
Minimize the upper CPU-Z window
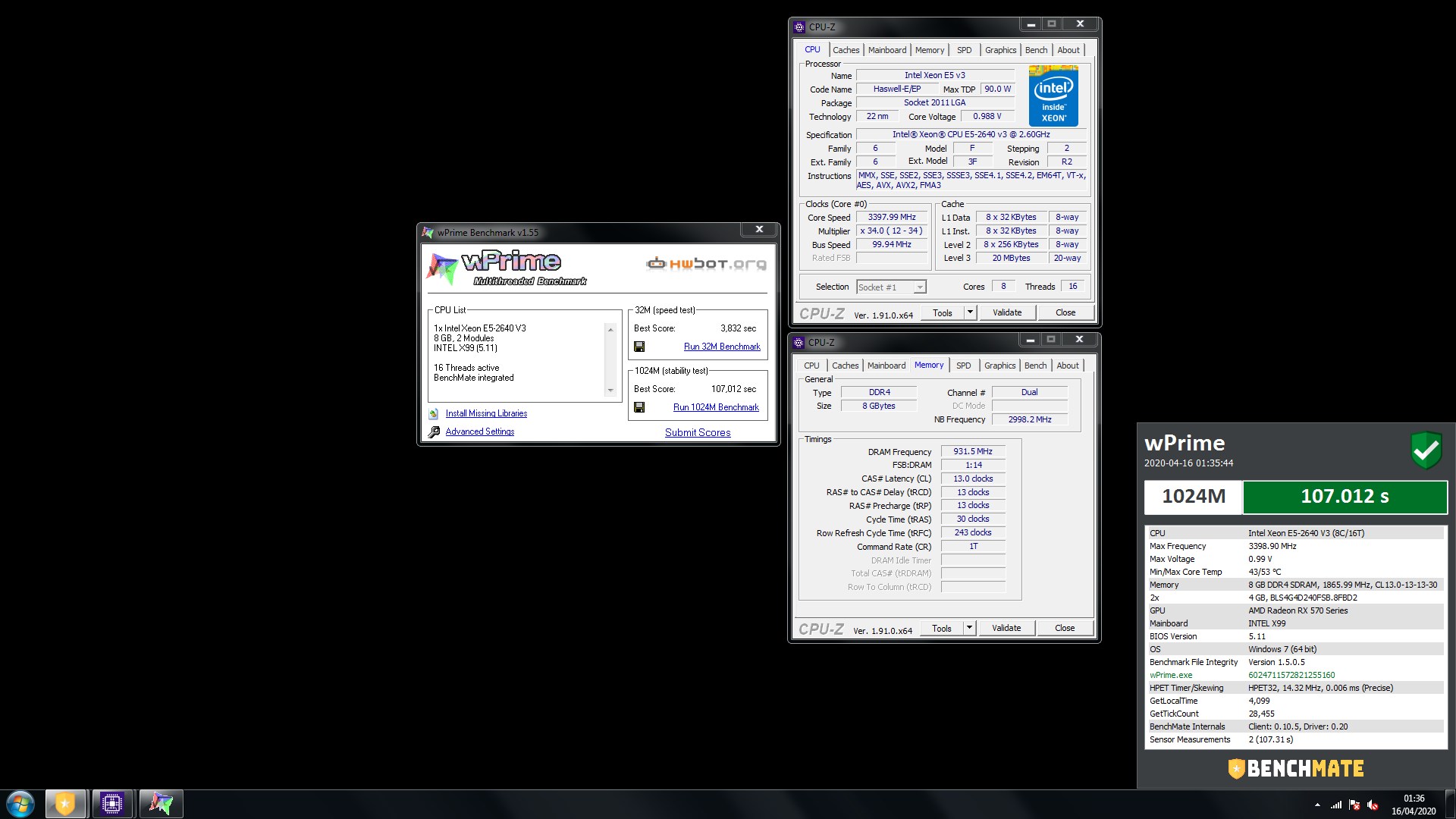coord(1031,24)
